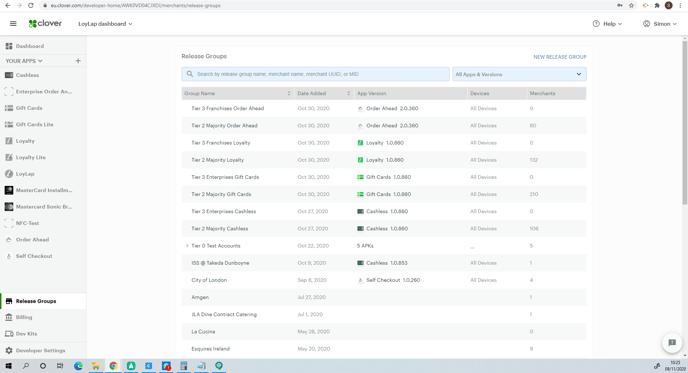Viewport: 688px width, 373px height.
Task: Collapse the YOUR APPS section
Action: (x=24, y=61)
